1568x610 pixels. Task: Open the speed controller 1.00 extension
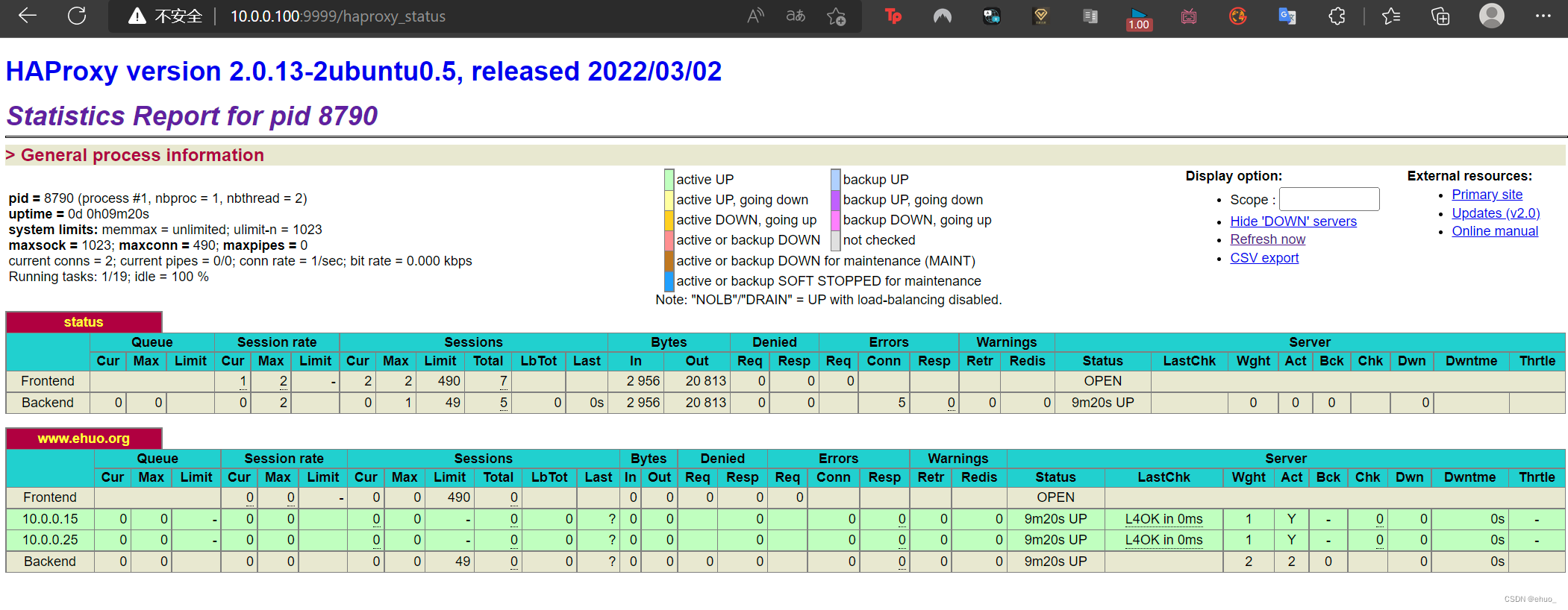tap(1140, 18)
